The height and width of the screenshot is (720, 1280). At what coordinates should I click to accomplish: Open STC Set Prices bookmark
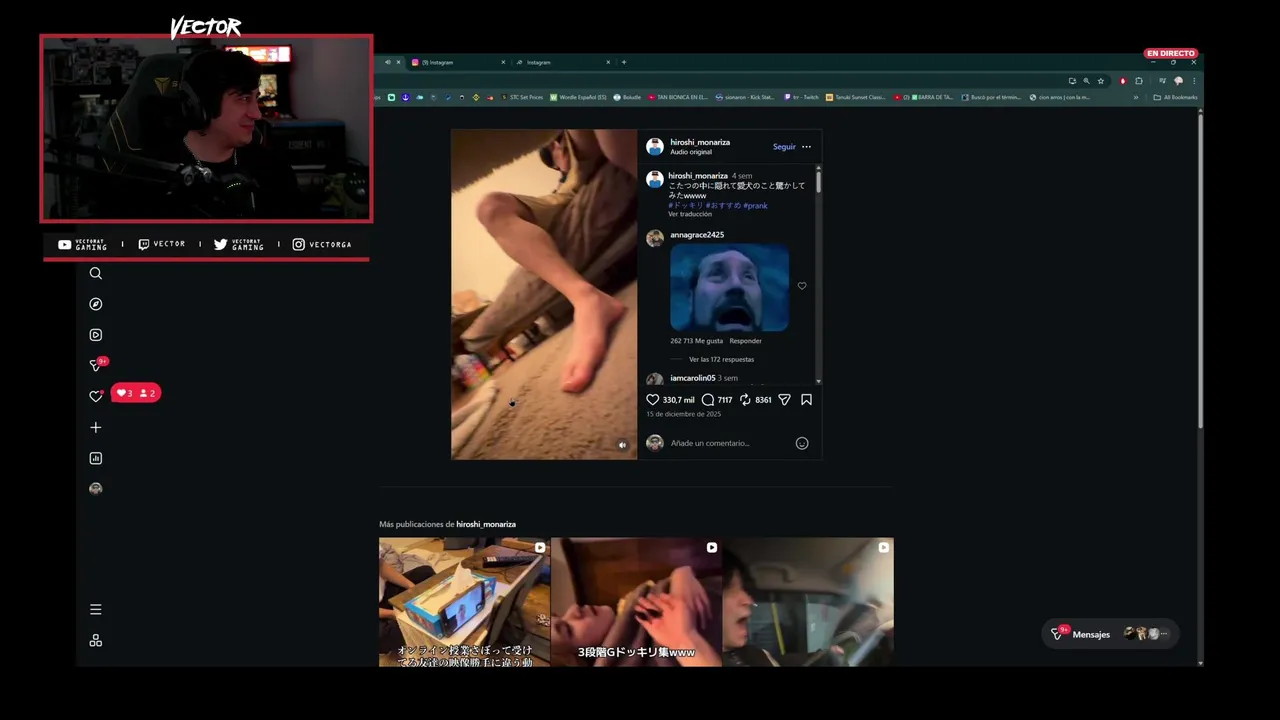pos(523,97)
